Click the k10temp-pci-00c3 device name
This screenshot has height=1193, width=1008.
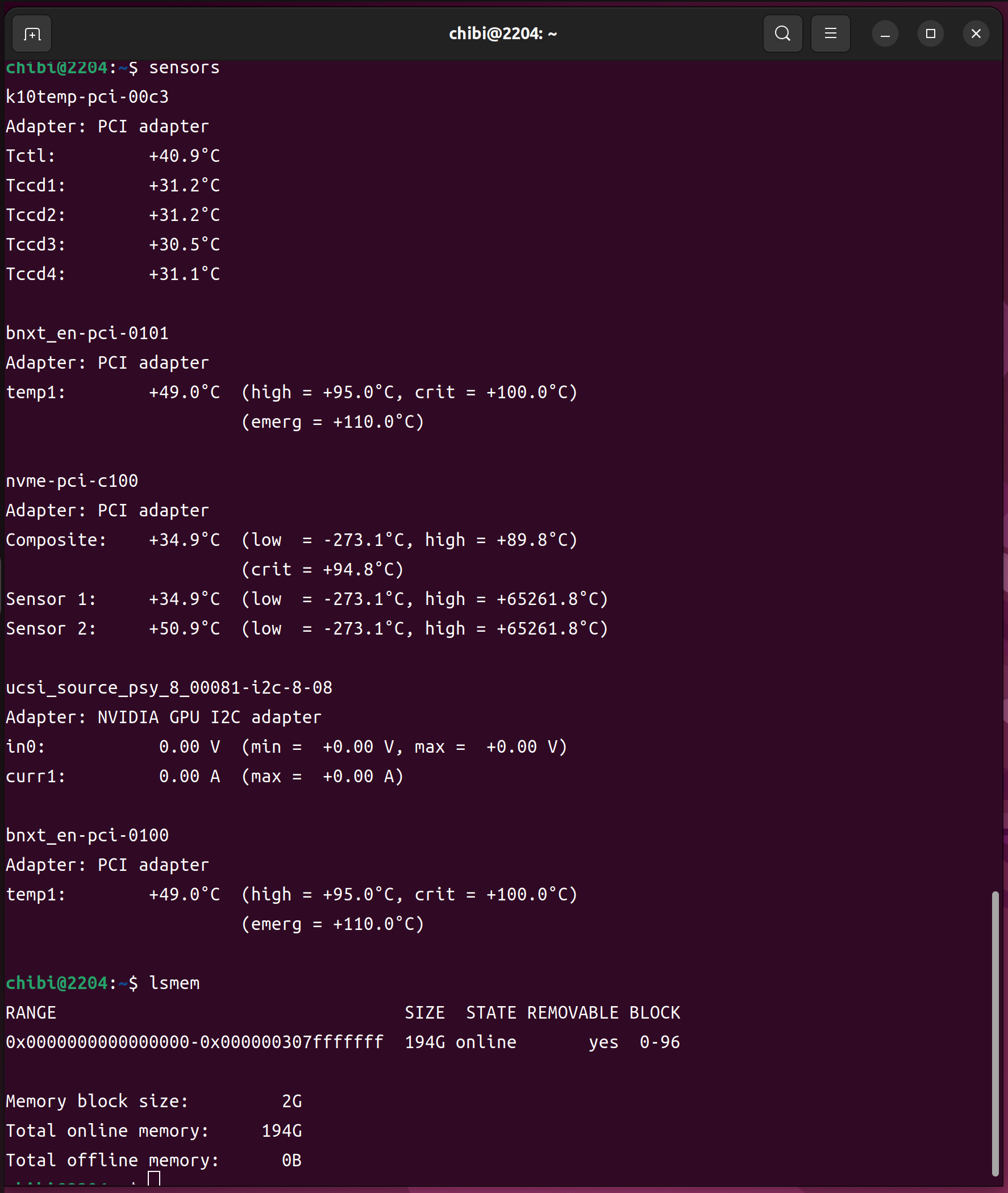[x=88, y=97]
